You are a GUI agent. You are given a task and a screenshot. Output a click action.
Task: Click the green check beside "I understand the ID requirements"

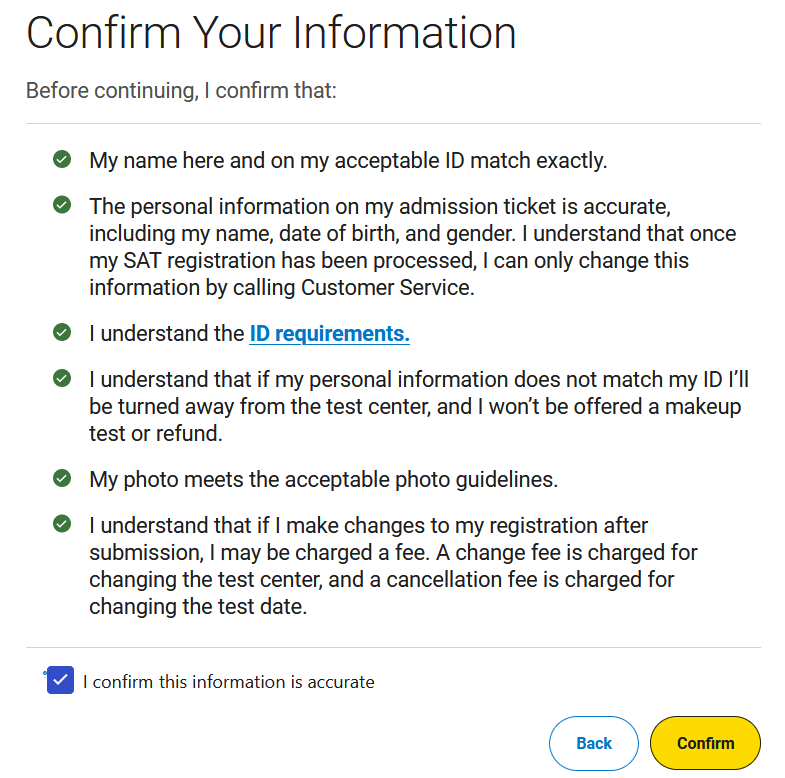pyautogui.click(x=62, y=332)
